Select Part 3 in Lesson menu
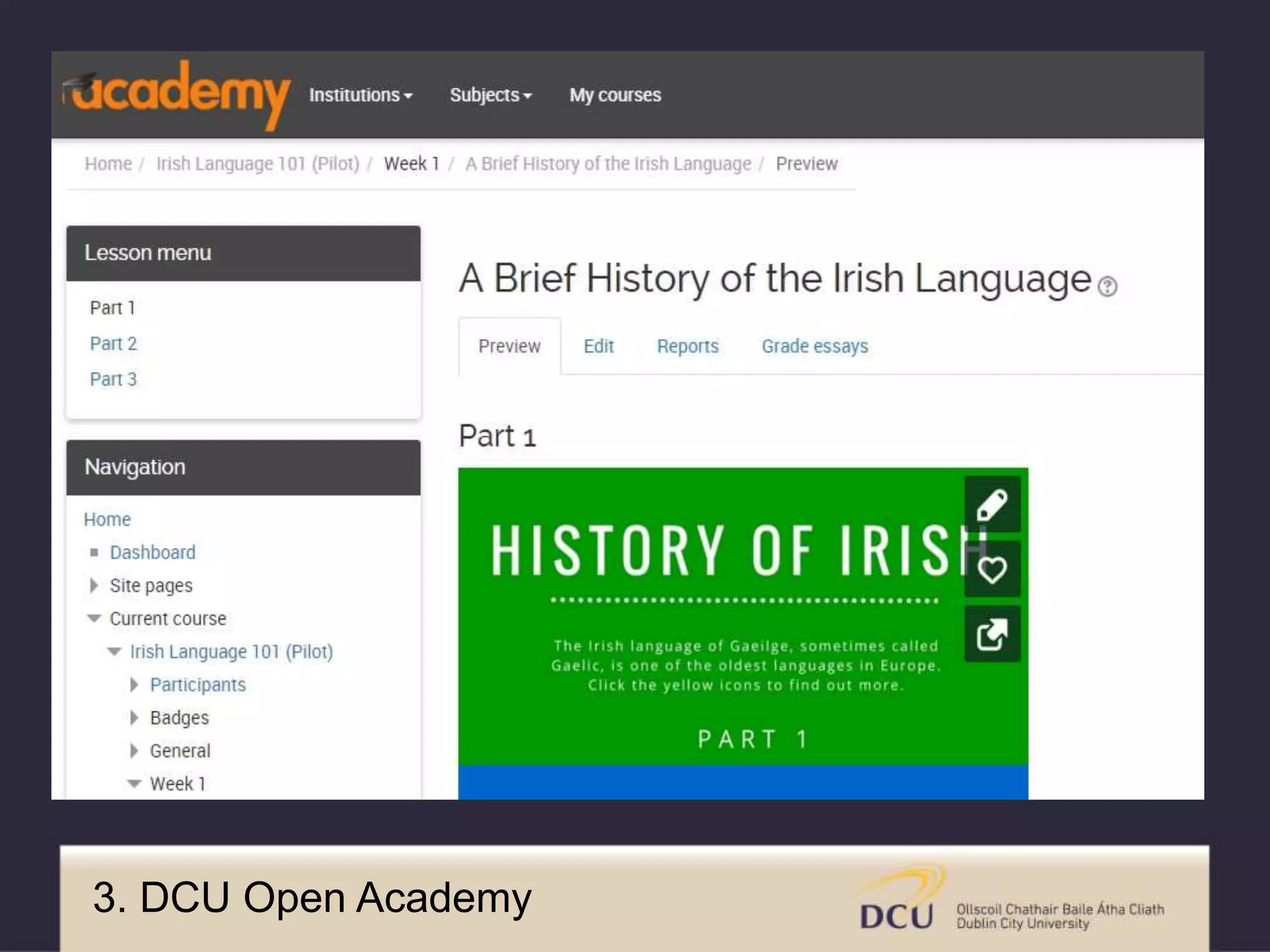The height and width of the screenshot is (952, 1270). click(x=113, y=379)
